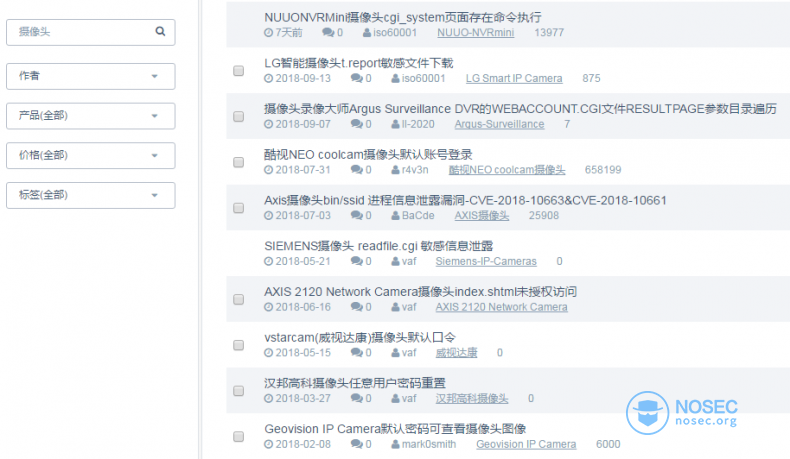Open the Argus Surveillance DVR目录遍历 title
The height and width of the screenshot is (459, 790).
pyautogui.click(x=520, y=109)
